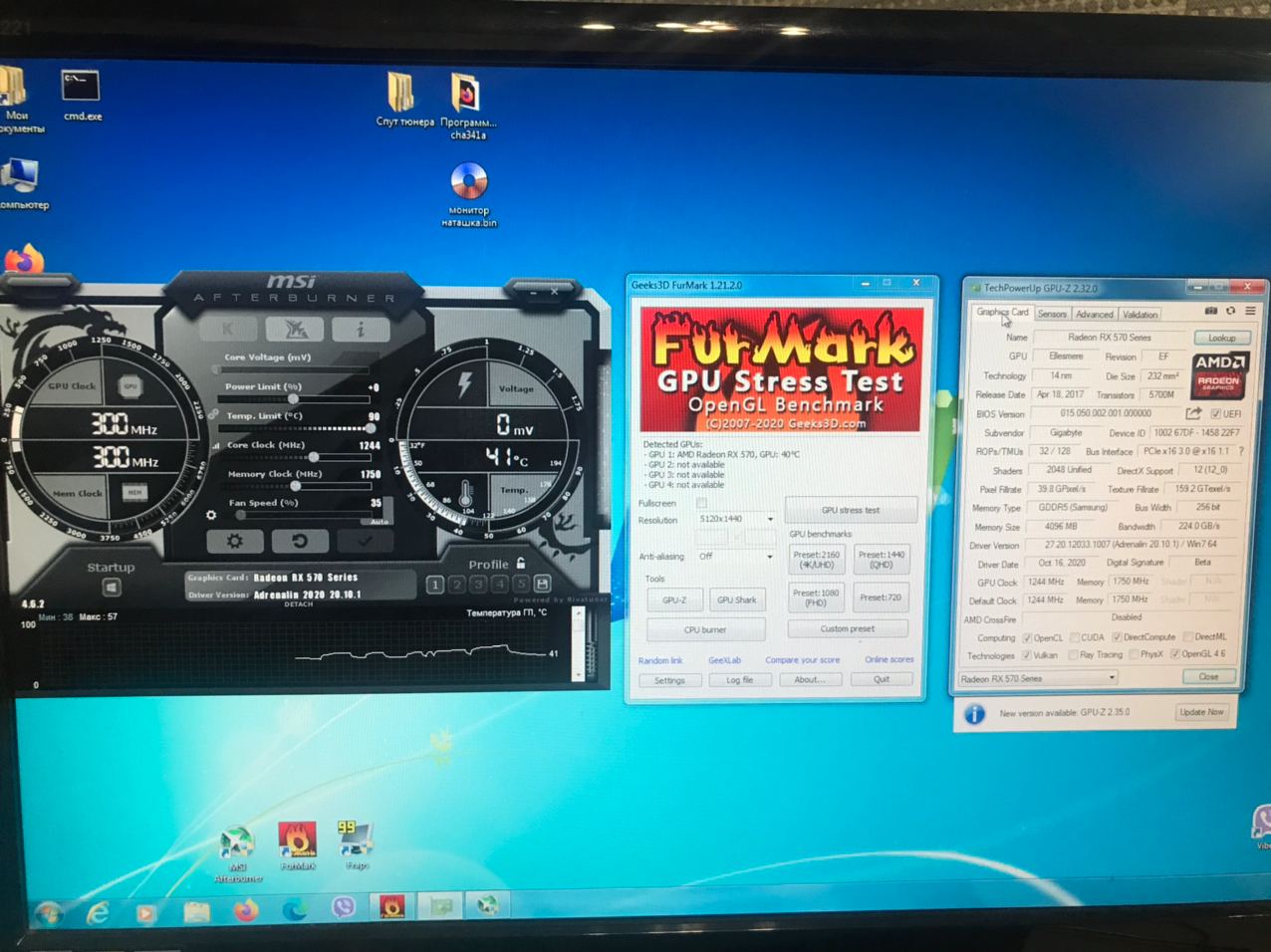This screenshot has width=1271, height=952.
Task: Save profile with the floppy disk icon in Afterburner
Action: (x=542, y=584)
